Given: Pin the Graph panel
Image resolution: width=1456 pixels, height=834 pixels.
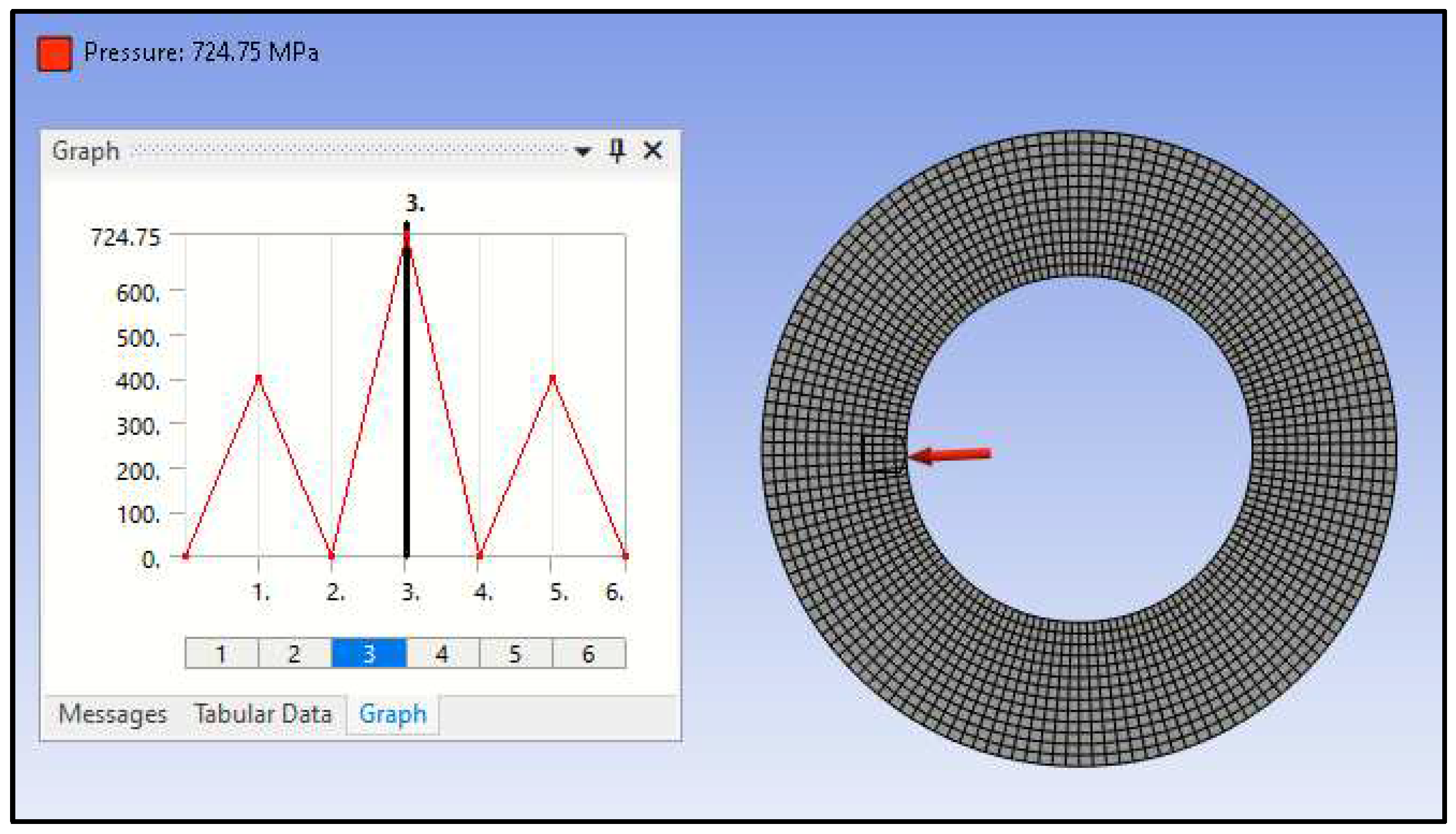Looking at the screenshot, I should 616,151.
